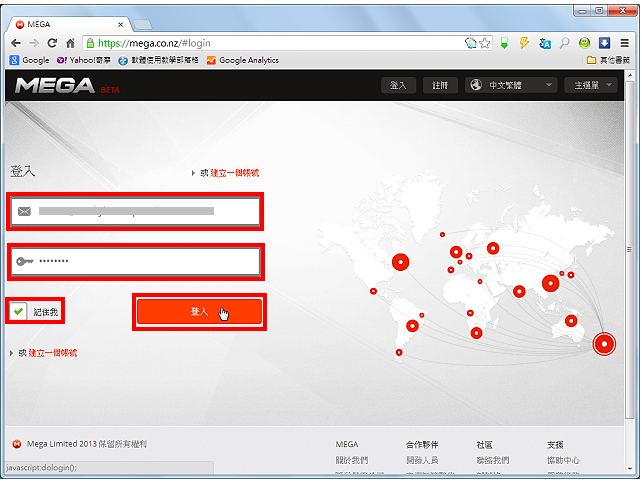Bookmark page with star icon
642x483 pixels.
pos(485,43)
